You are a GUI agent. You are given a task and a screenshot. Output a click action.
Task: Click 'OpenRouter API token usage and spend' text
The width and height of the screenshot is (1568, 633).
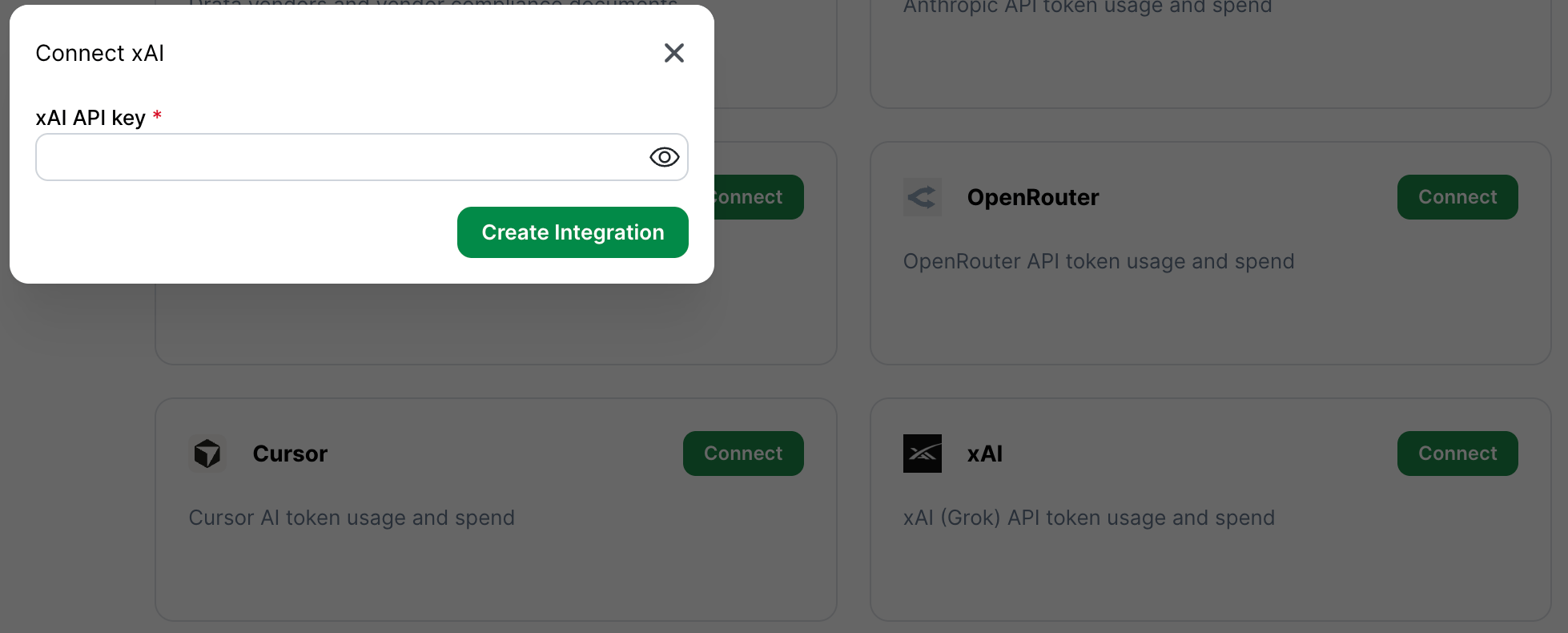[x=1099, y=262]
